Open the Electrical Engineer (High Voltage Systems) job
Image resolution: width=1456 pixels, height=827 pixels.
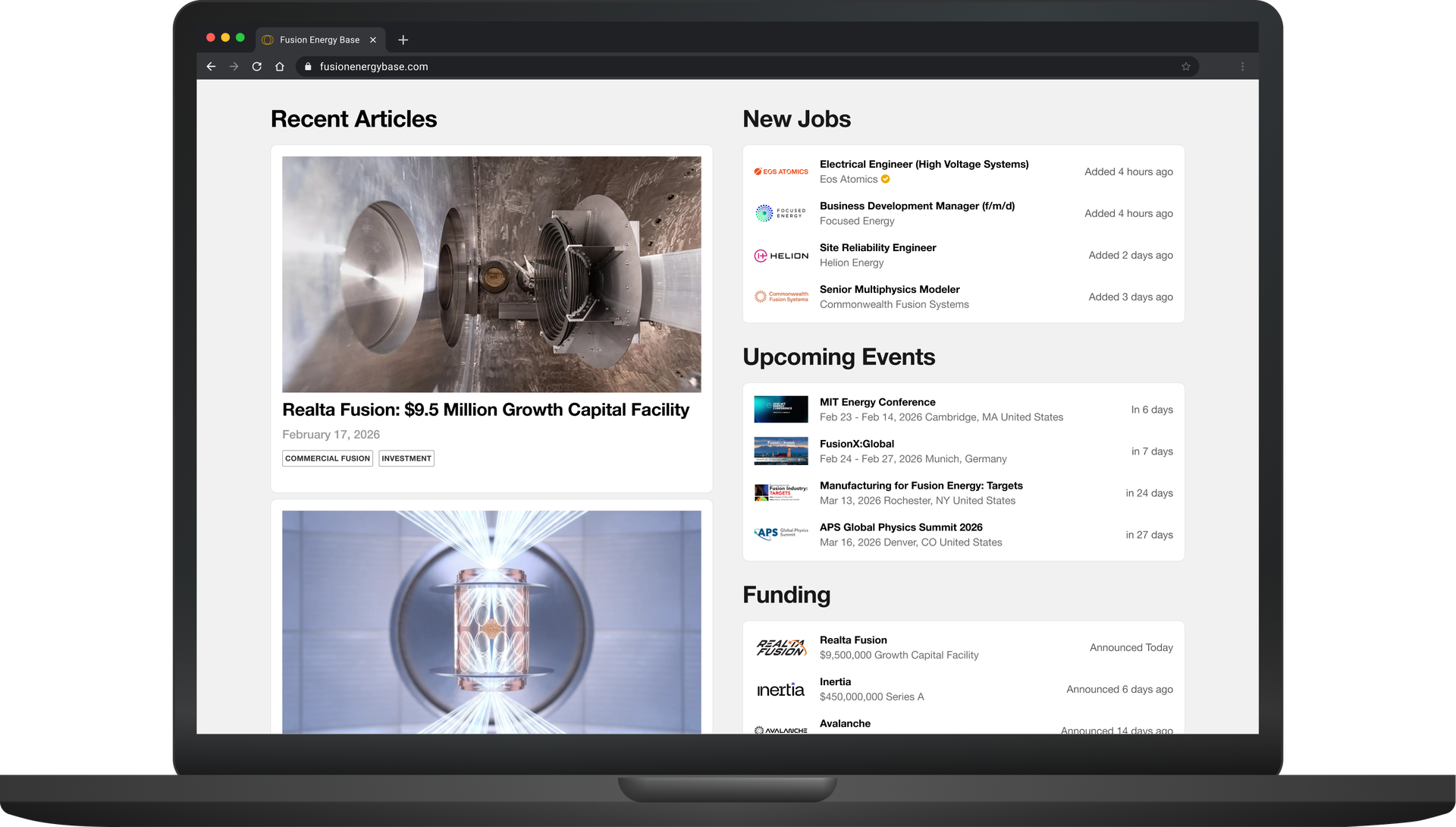click(x=924, y=164)
